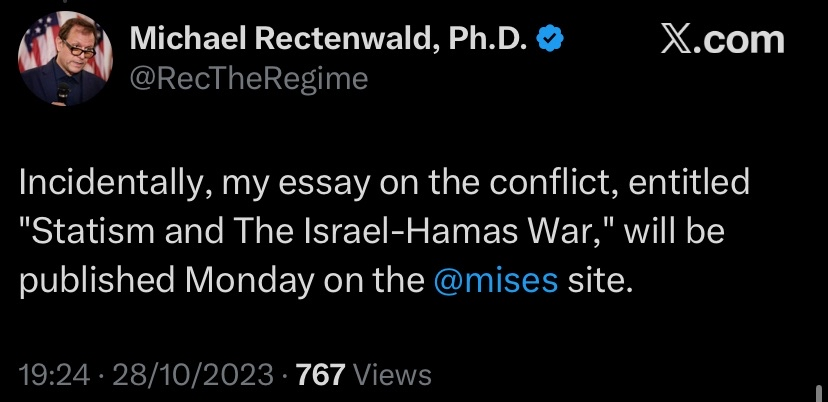Click the white scrollbar sliver at bottom right
This screenshot has height=402, width=828.
[818, 393]
